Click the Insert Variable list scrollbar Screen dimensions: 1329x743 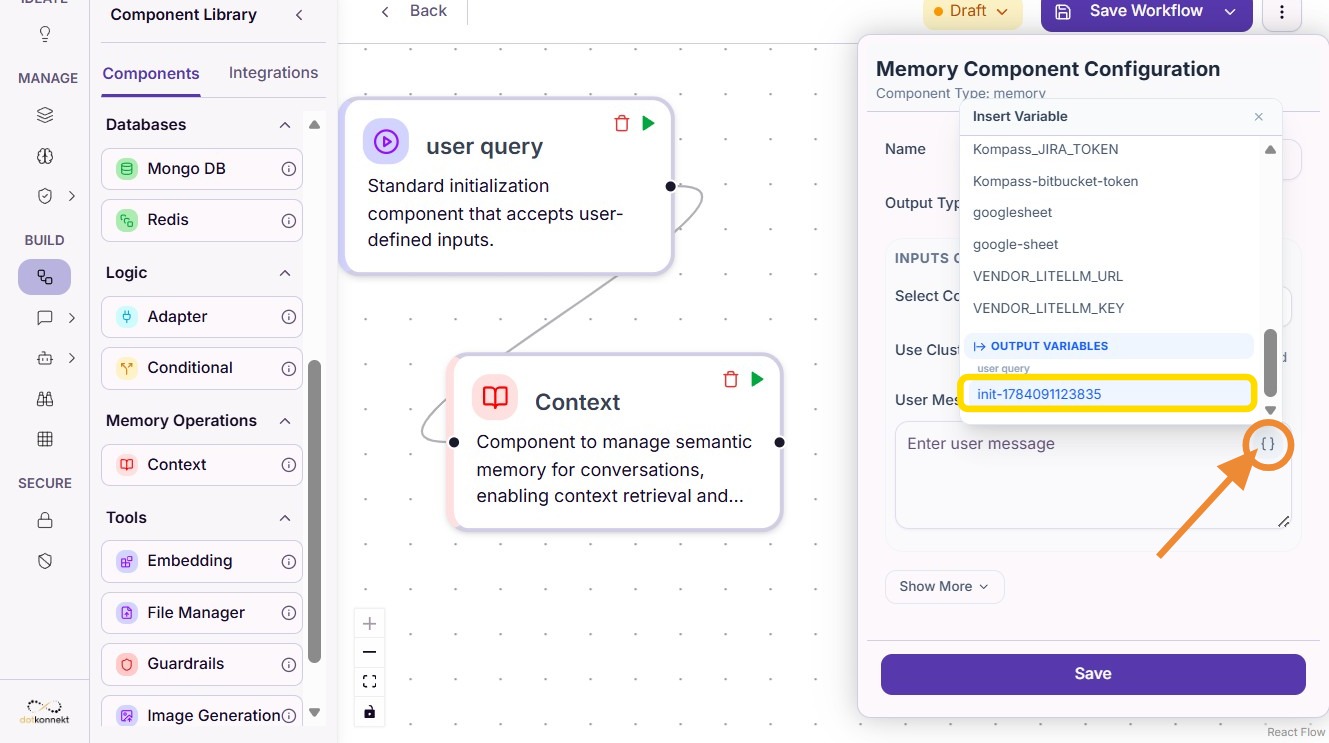(1270, 362)
